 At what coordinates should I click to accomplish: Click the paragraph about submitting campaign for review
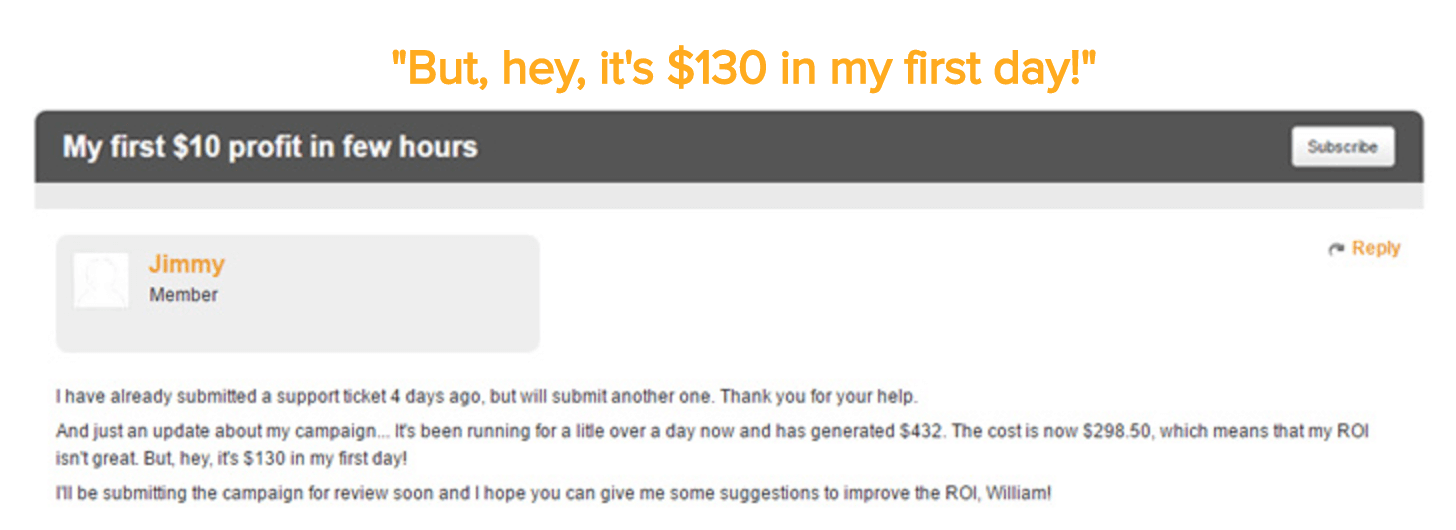(553, 494)
